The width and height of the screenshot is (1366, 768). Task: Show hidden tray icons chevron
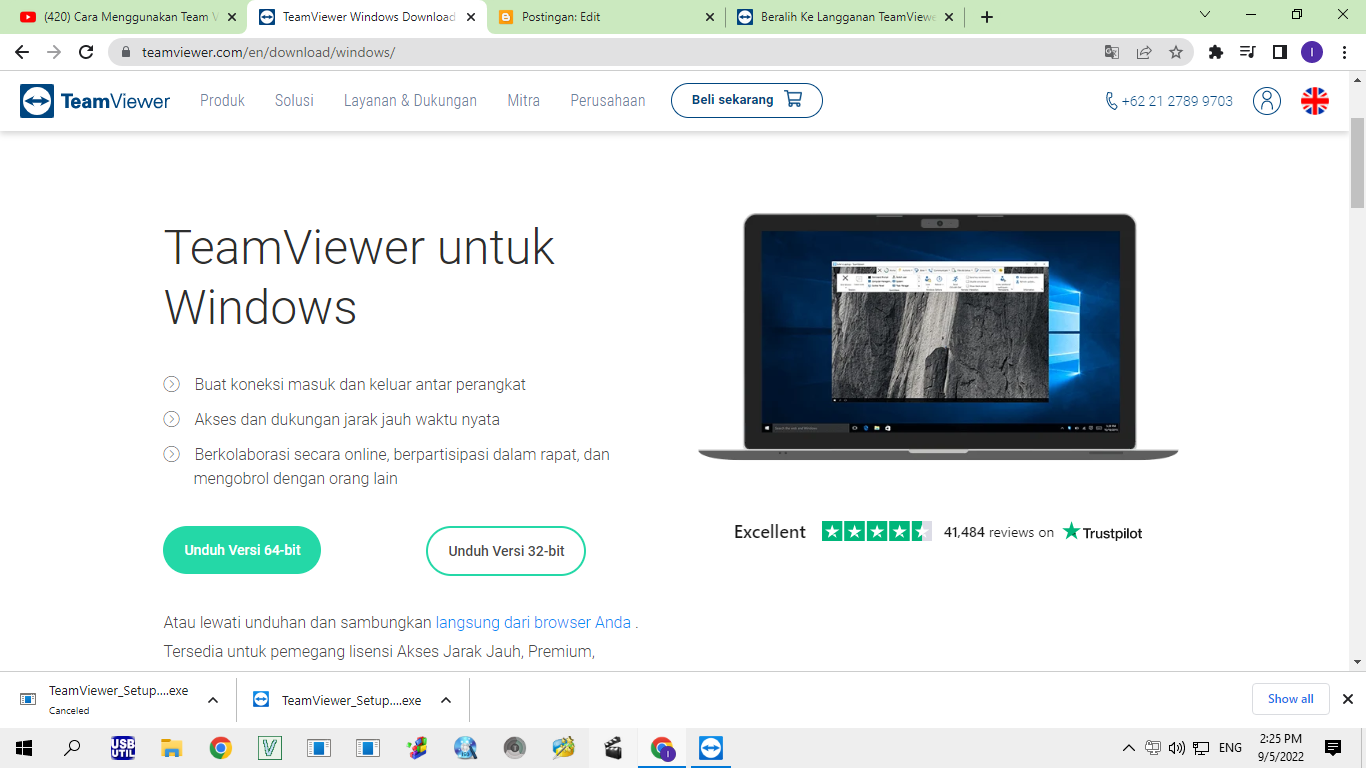click(x=1129, y=747)
